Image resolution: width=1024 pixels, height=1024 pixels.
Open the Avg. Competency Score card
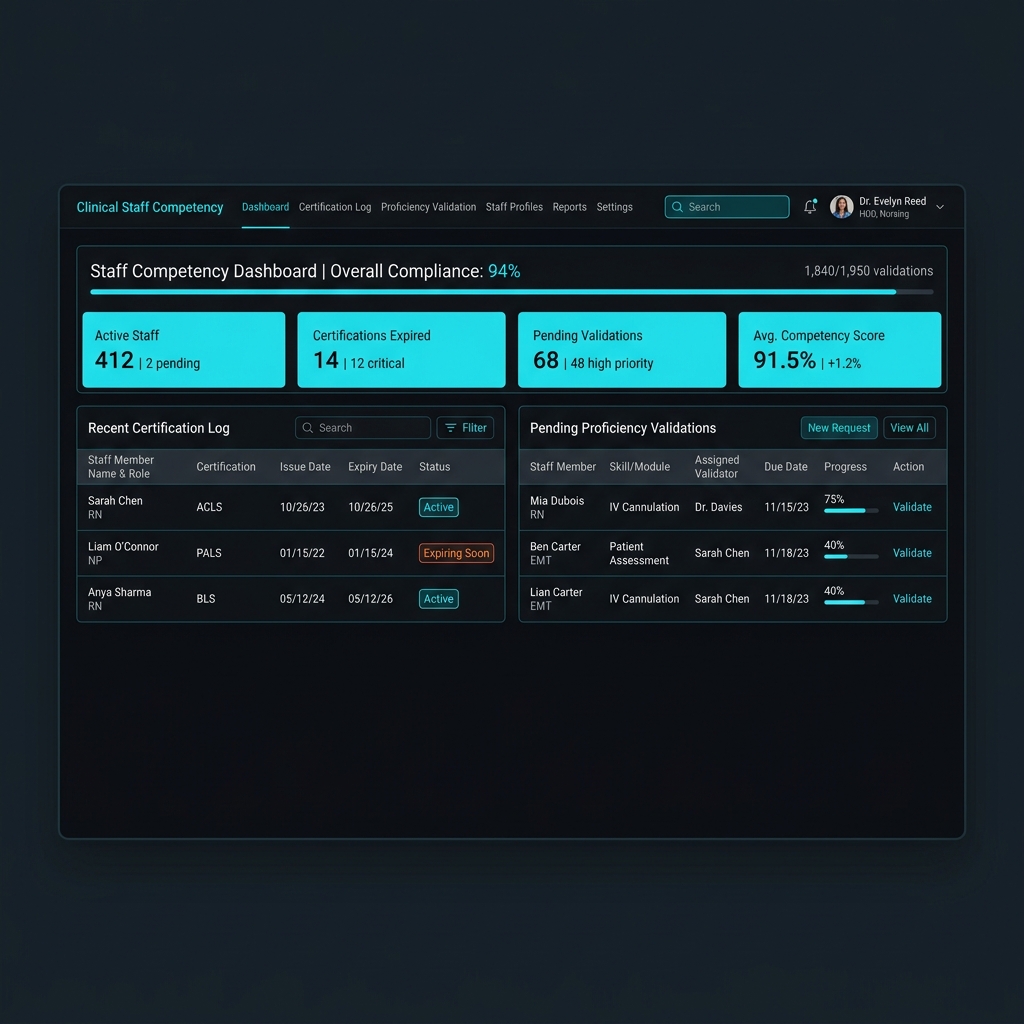[x=839, y=349]
